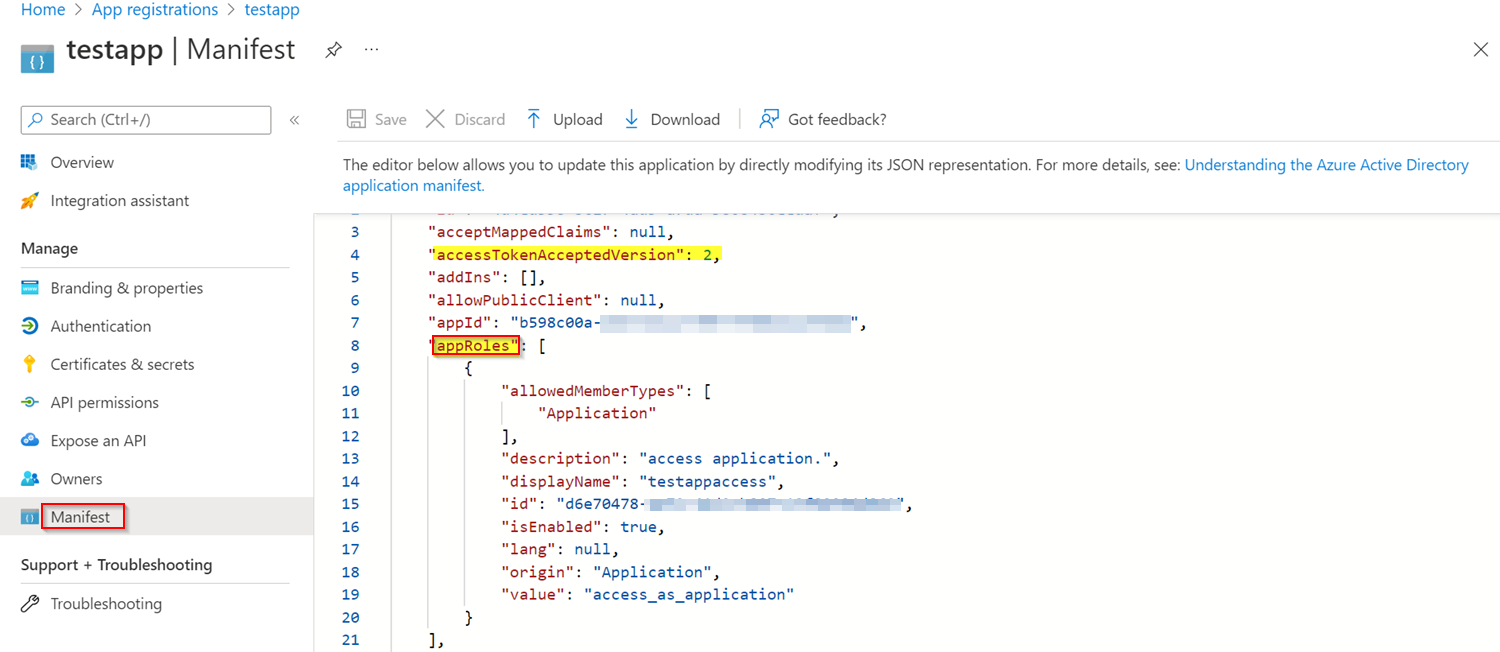Click the Integration assistant rocket icon

click(x=30, y=201)
